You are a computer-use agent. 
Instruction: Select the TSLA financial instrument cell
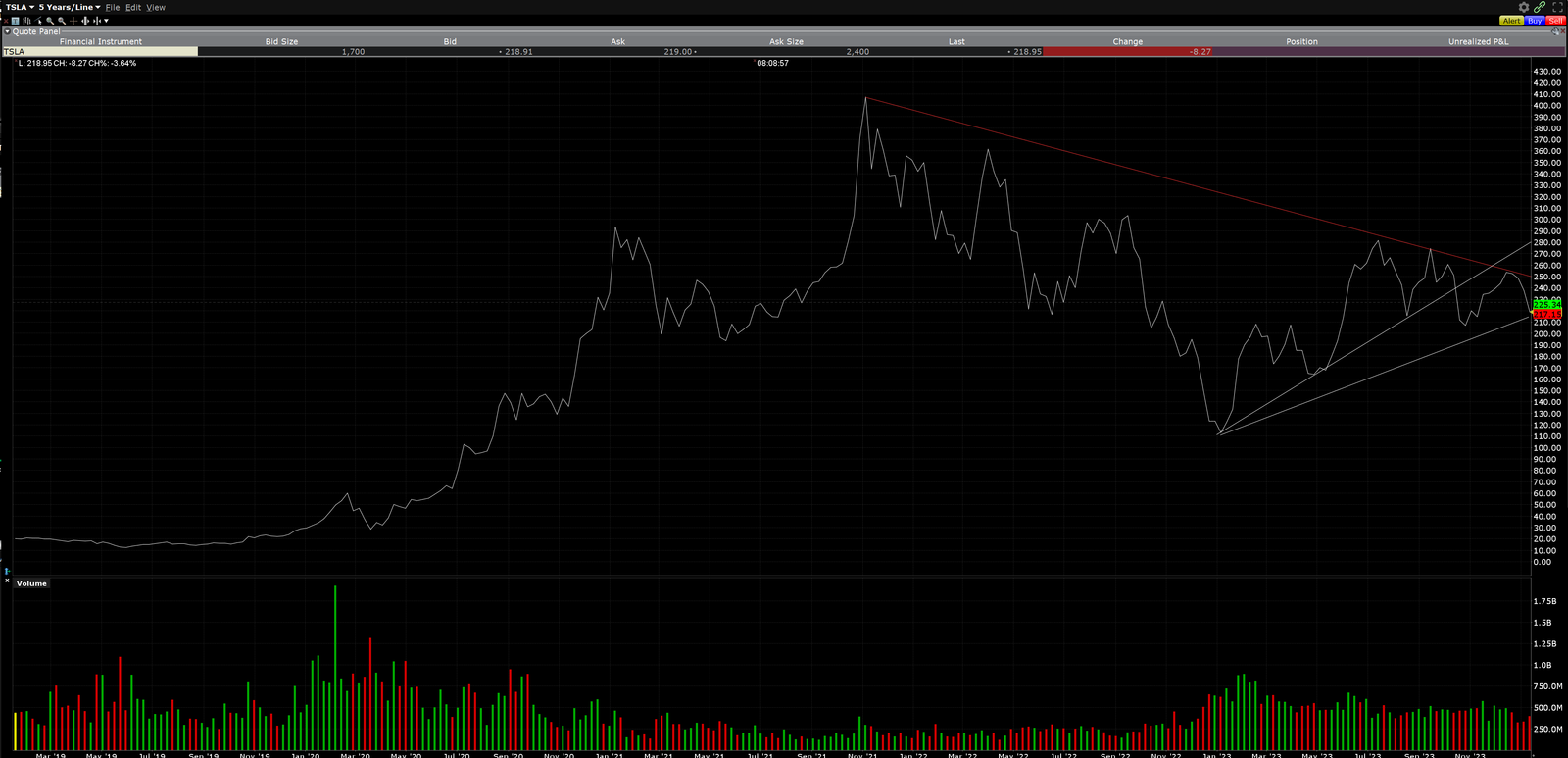pyautogui.click(x=98, y=51)
